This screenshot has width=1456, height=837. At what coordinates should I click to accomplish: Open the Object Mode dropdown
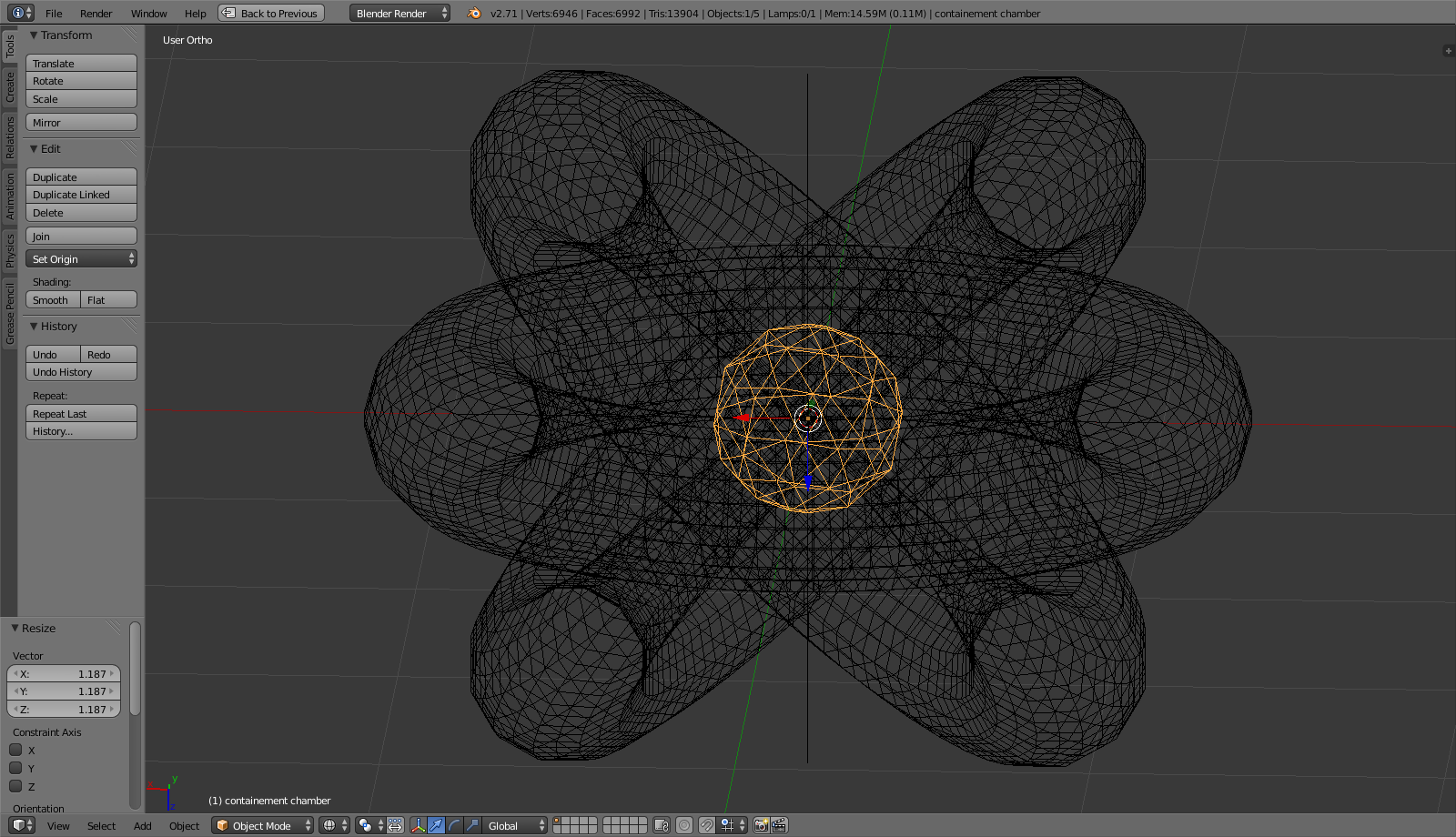(262, 825)
